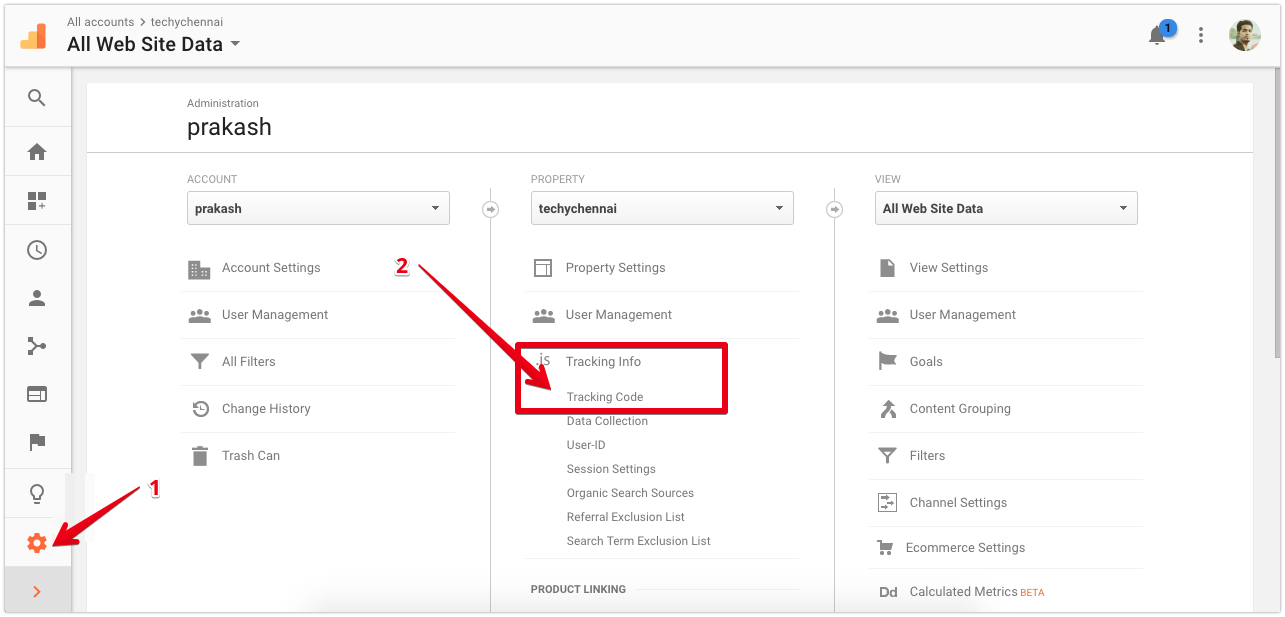1285x617 pixels.
Task: Click the Change History icon
Action: 200,409
